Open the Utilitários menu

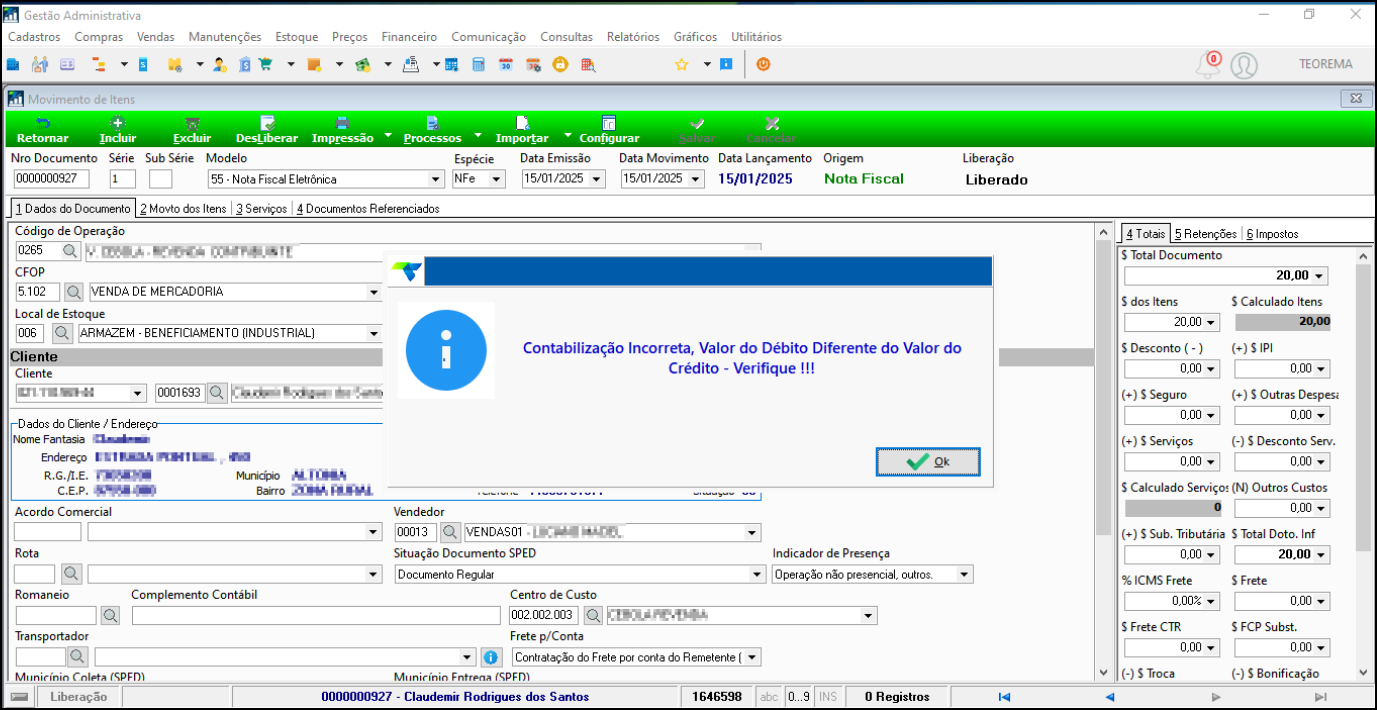click(756, 37)
